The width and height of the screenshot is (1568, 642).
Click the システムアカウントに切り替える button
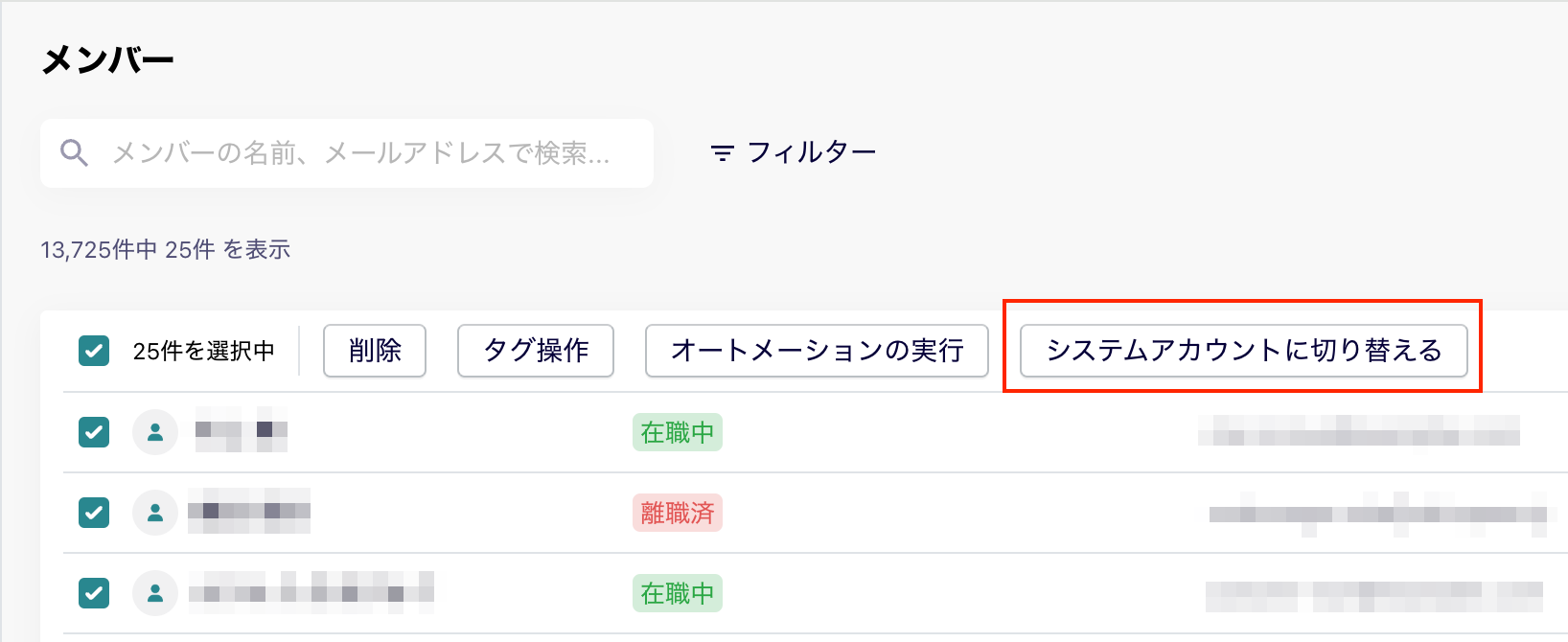(x=1244, y=352)
